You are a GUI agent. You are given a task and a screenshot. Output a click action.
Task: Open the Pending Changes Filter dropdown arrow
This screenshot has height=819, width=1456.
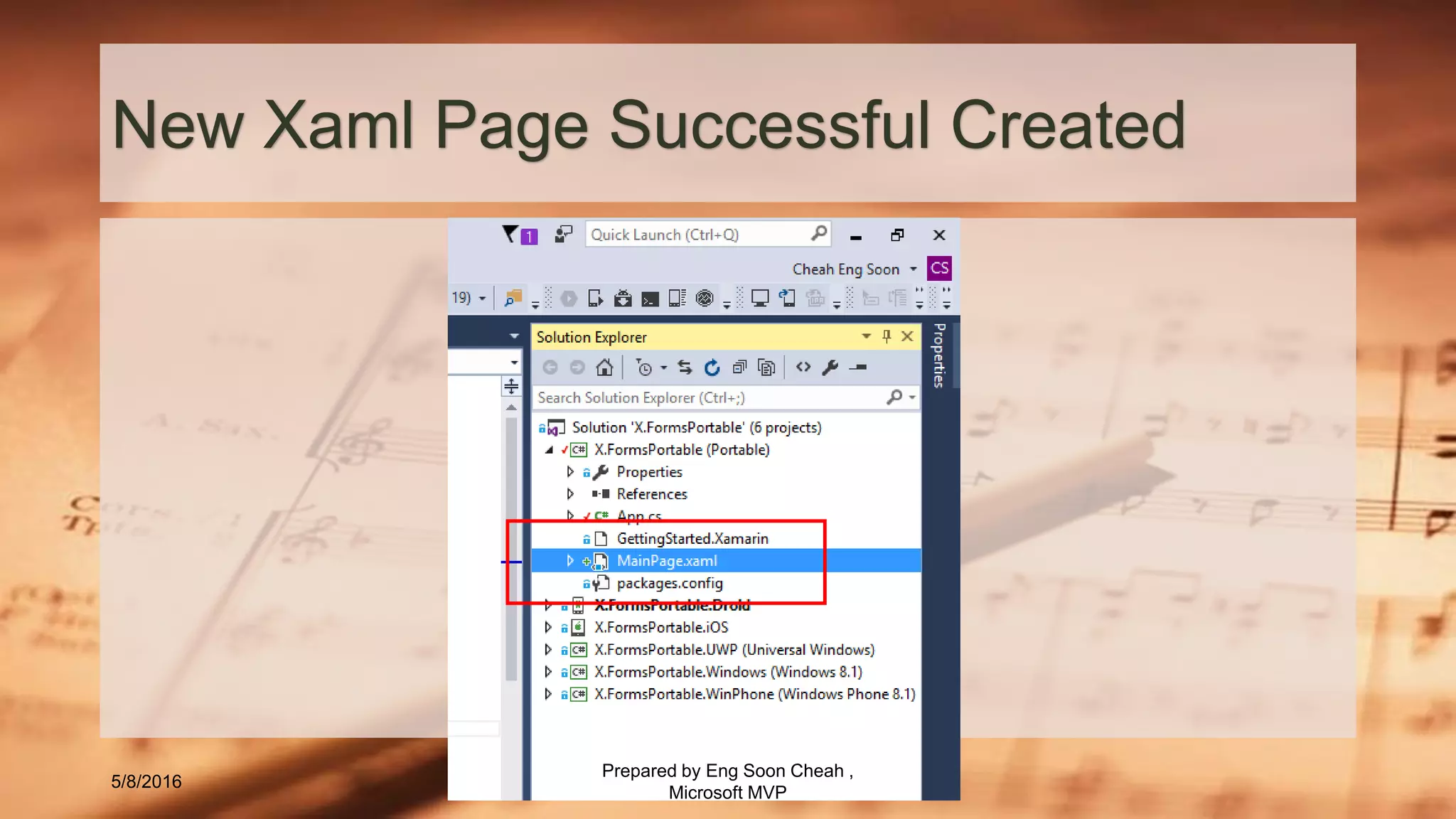[x=663, y=368]
